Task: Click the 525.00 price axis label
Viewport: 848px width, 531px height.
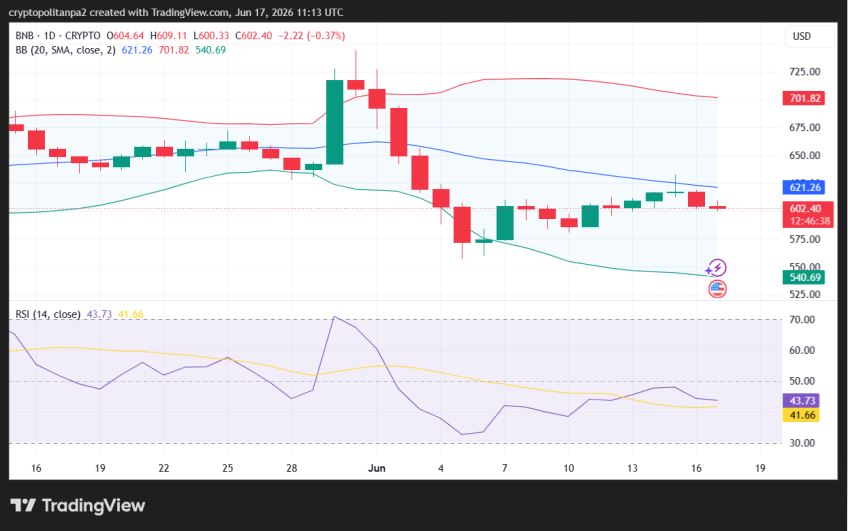Action: (804, 295)
